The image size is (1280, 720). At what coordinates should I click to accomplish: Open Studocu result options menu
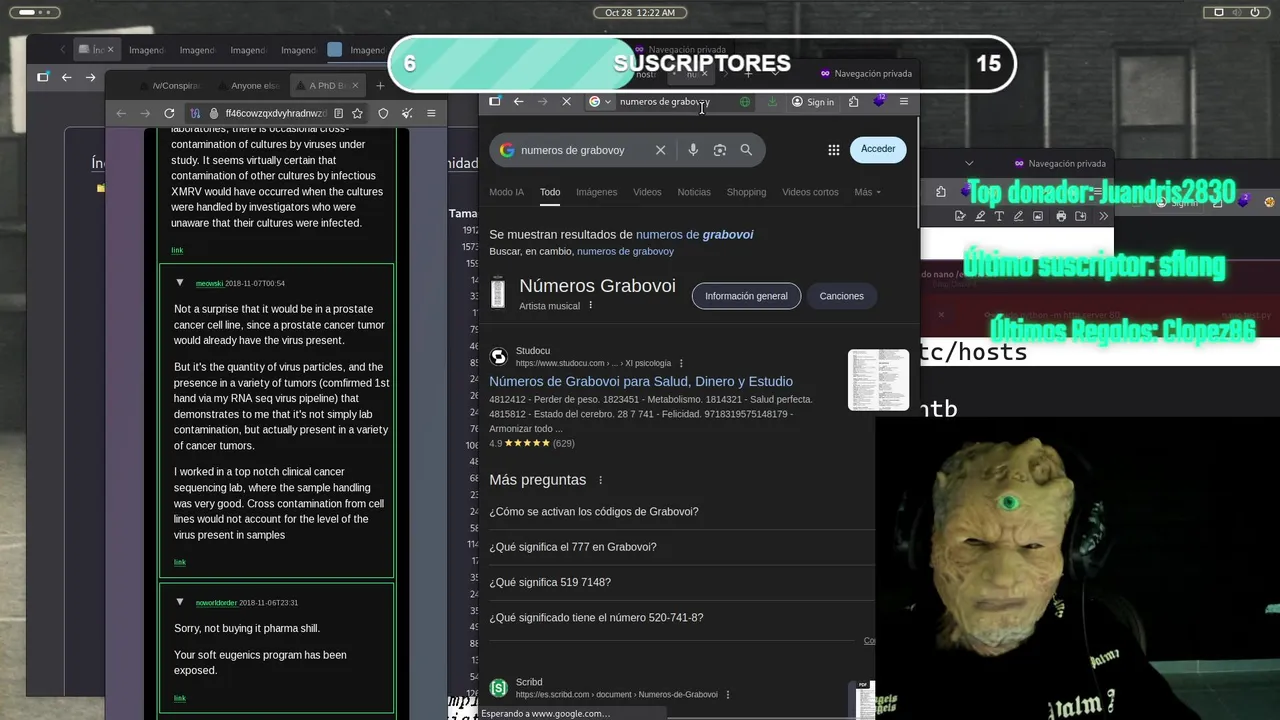[x=681, y=363]
